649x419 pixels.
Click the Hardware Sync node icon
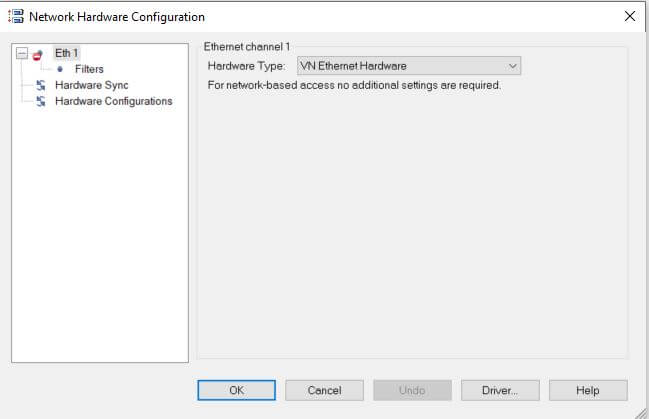point(41,85)
